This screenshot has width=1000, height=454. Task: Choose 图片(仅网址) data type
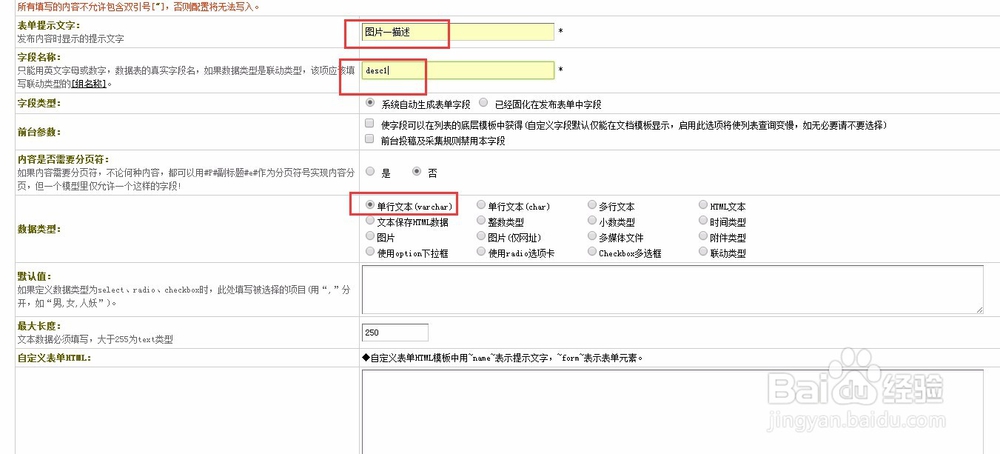point(482,237)
